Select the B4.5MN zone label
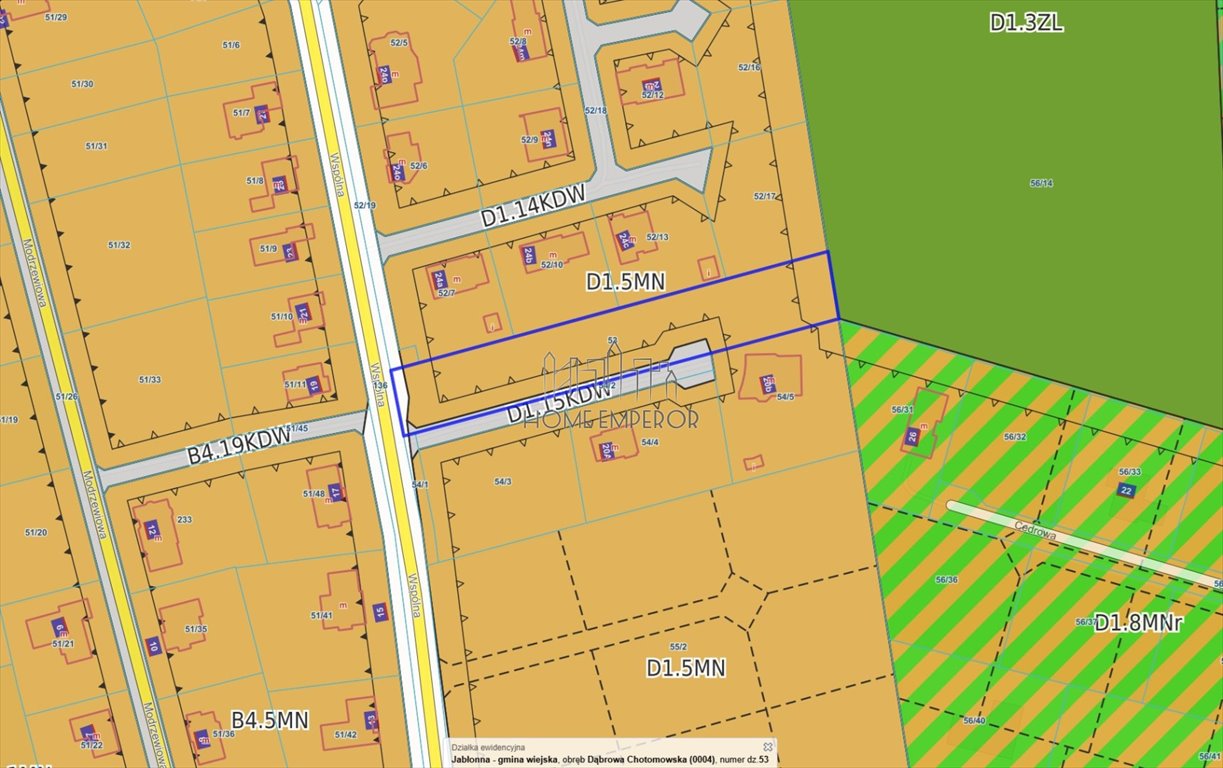1223x768 pixels. (270, 720)
